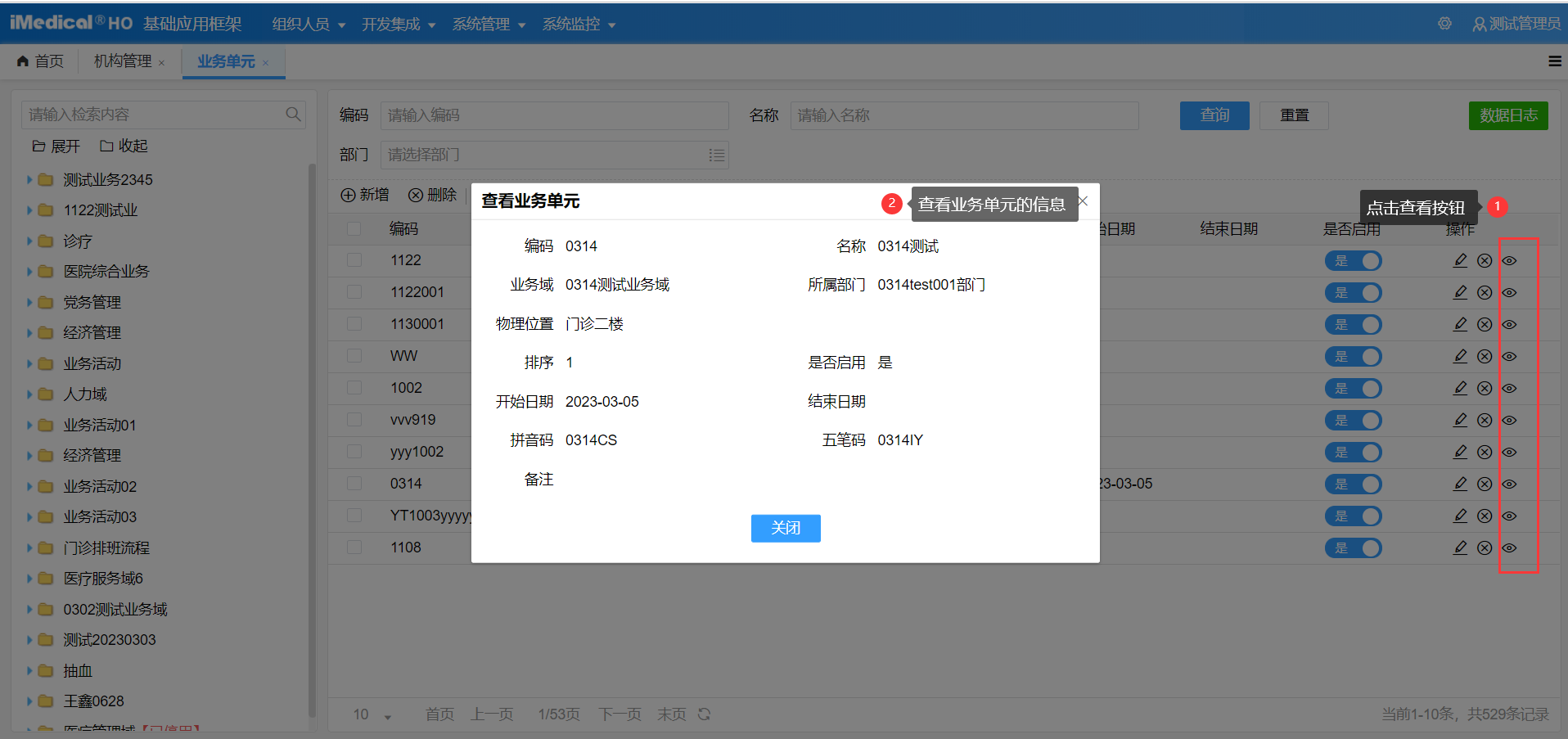Open the hamburger menu icon at right

1555,61
